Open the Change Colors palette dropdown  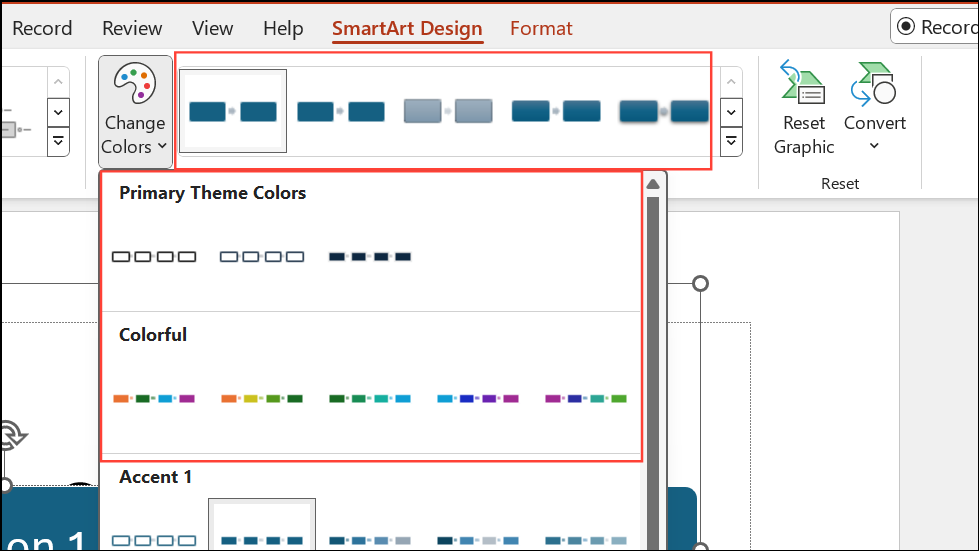tap(135, 111)
